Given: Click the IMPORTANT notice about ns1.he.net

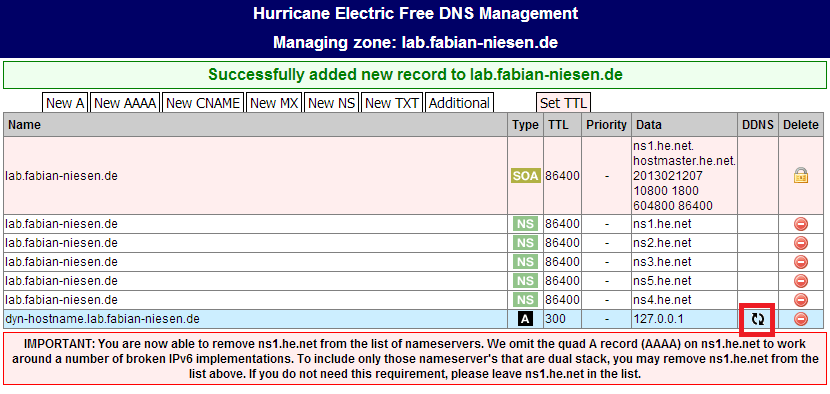Looking at the screenshot, I should click(x=414, y=359).
